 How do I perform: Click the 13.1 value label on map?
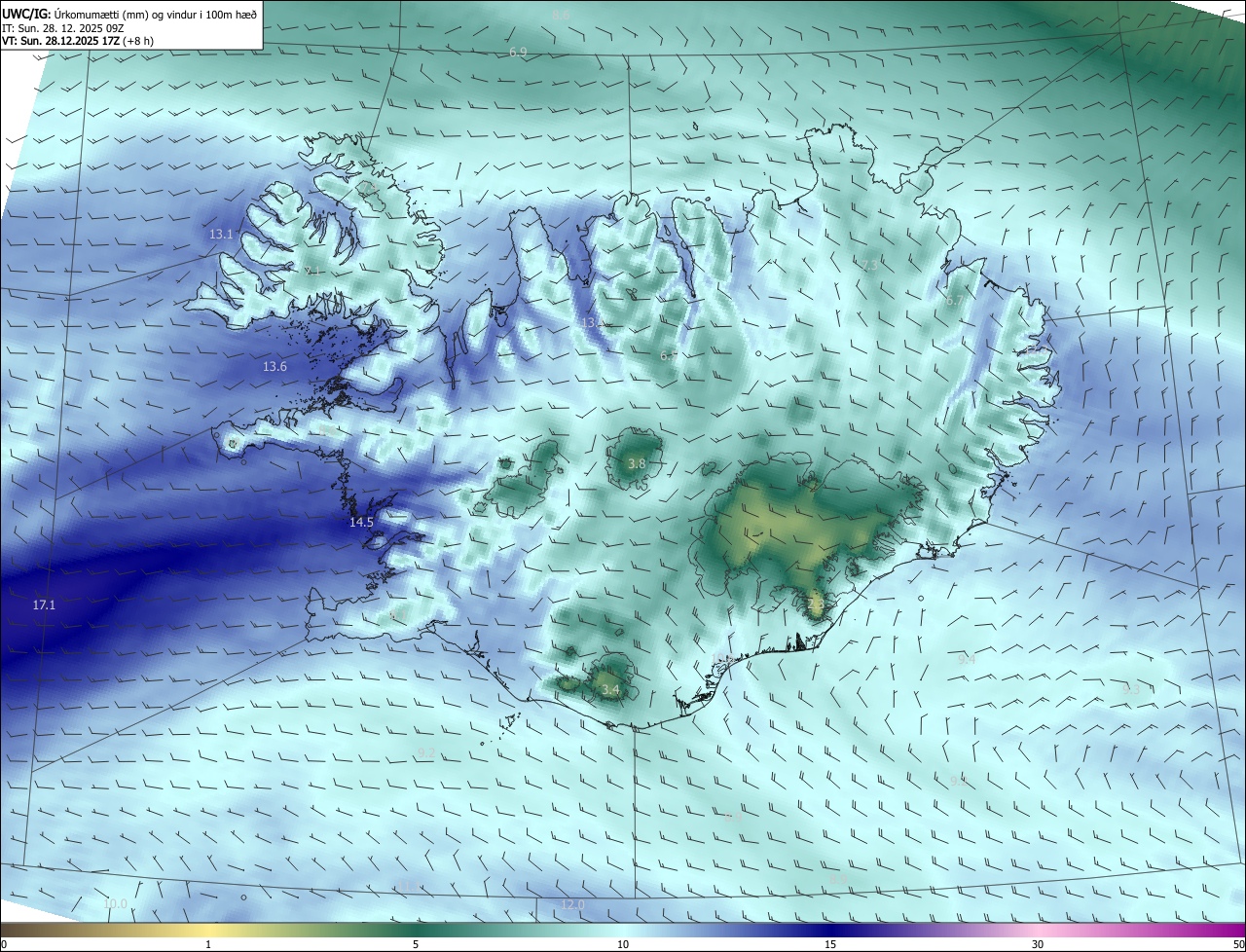point(221,235)
